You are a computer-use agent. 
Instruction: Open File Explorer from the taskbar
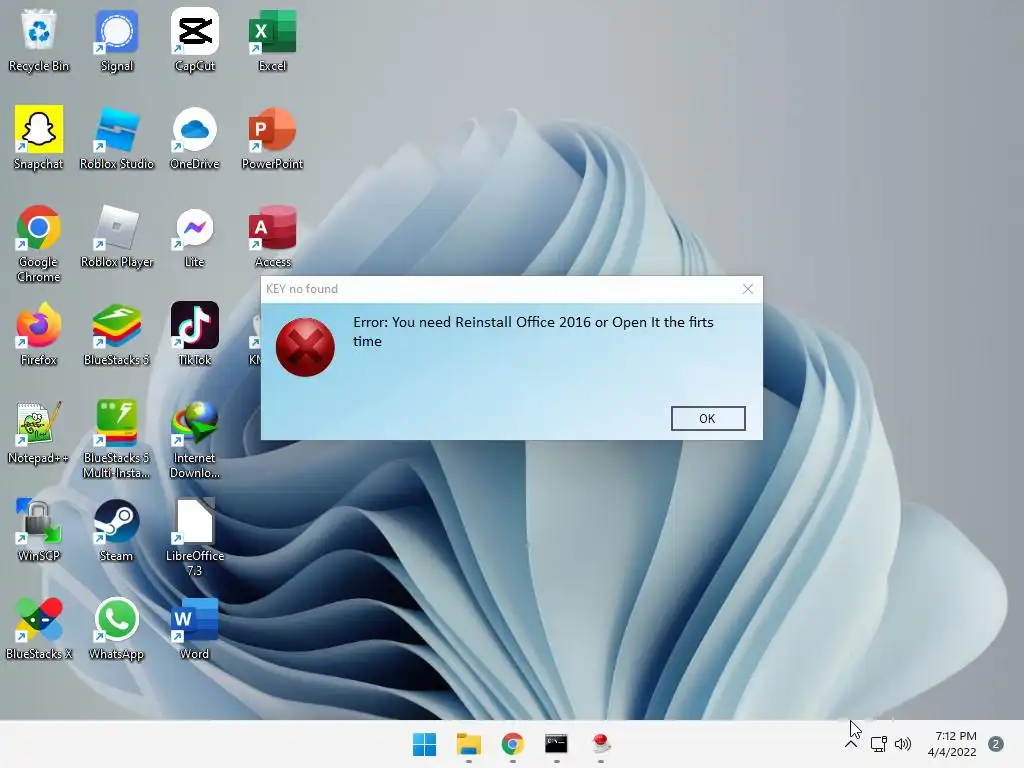469,744
